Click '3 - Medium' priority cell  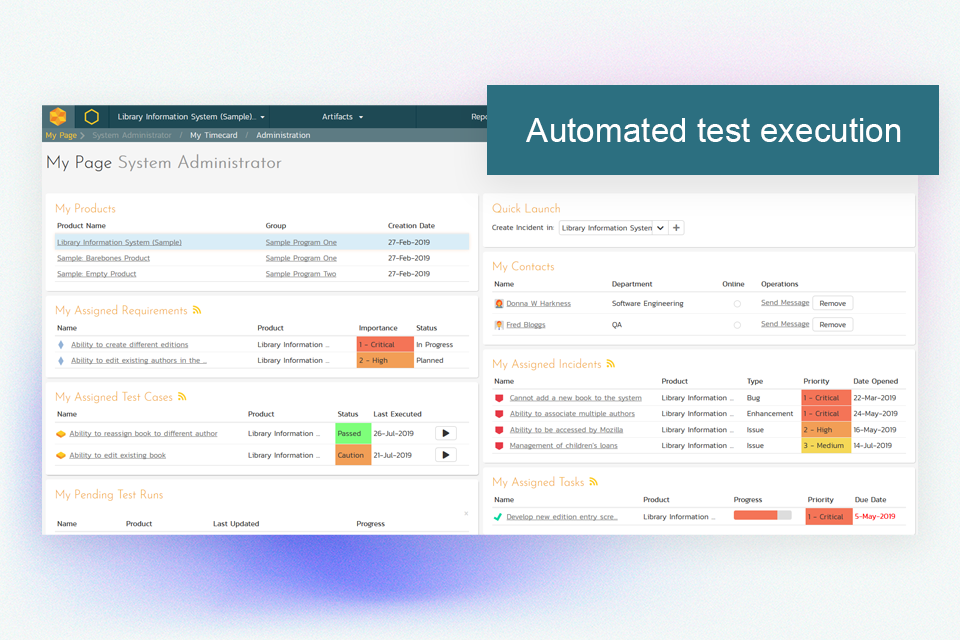pyautogui.click(x=827, y=446)
